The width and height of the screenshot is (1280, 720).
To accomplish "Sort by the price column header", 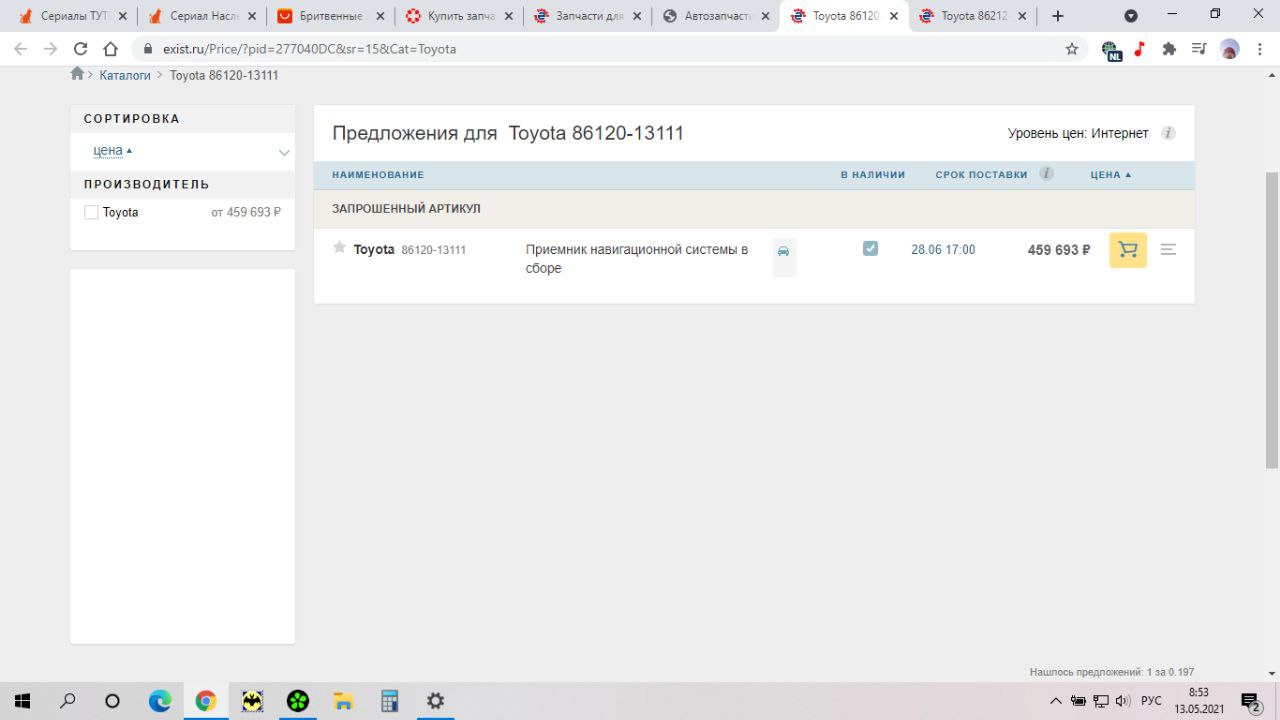I will 1110,174.
